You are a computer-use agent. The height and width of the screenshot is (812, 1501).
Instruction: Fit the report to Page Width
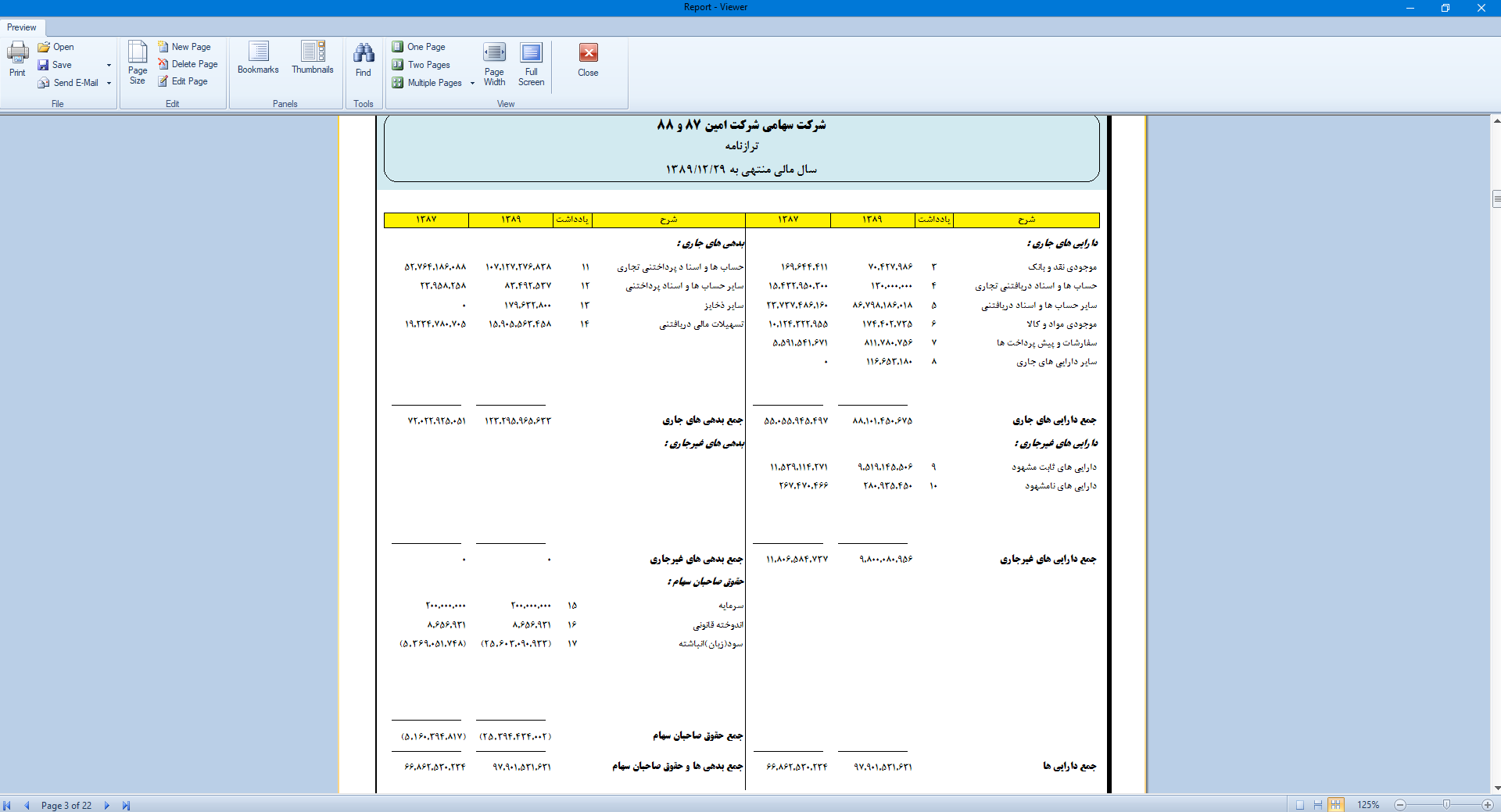pos(494,63)
